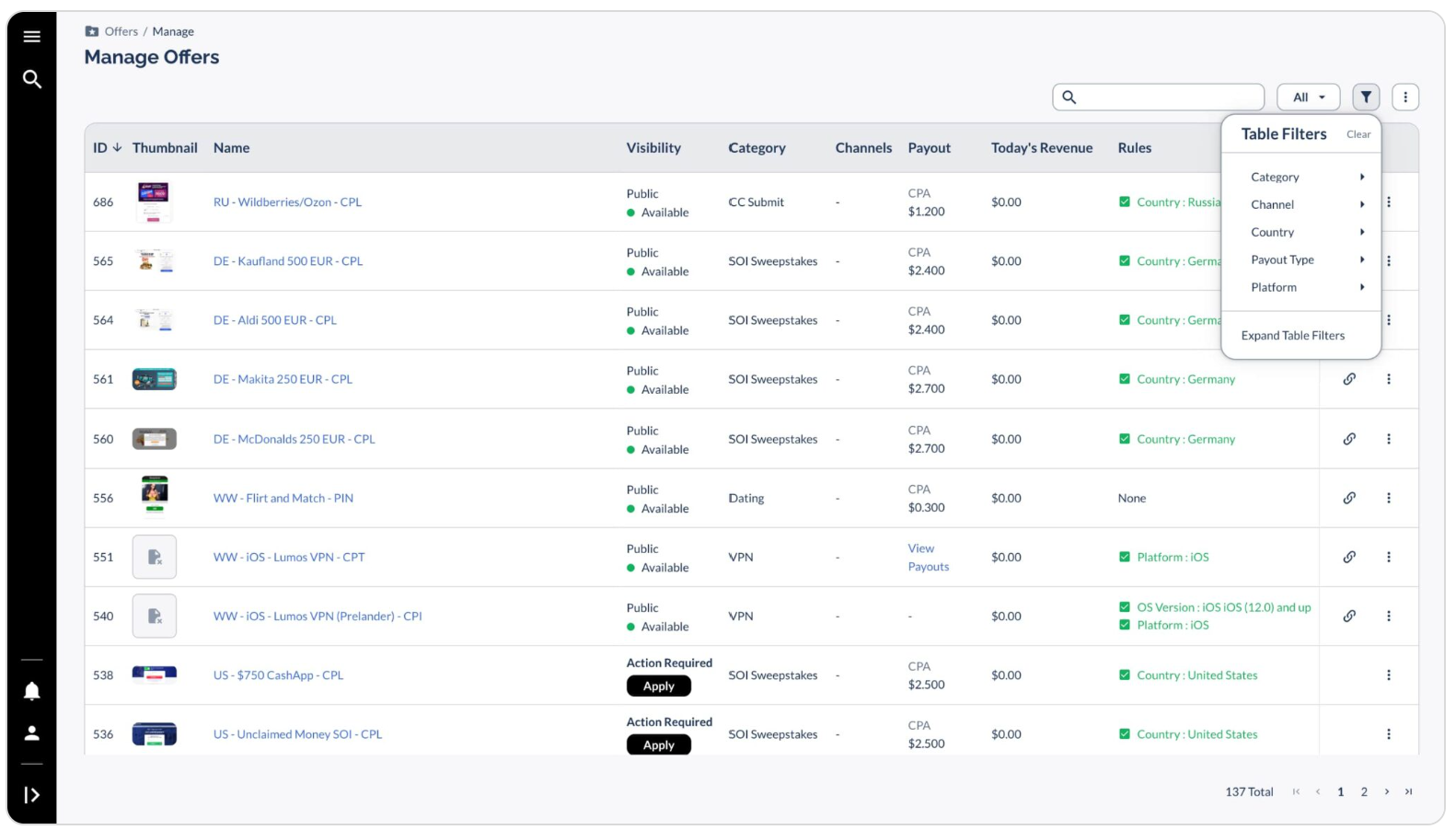Expand the Payout Type filter submenu
This screenshot has width=1456, height=830.
(1306, 259)
